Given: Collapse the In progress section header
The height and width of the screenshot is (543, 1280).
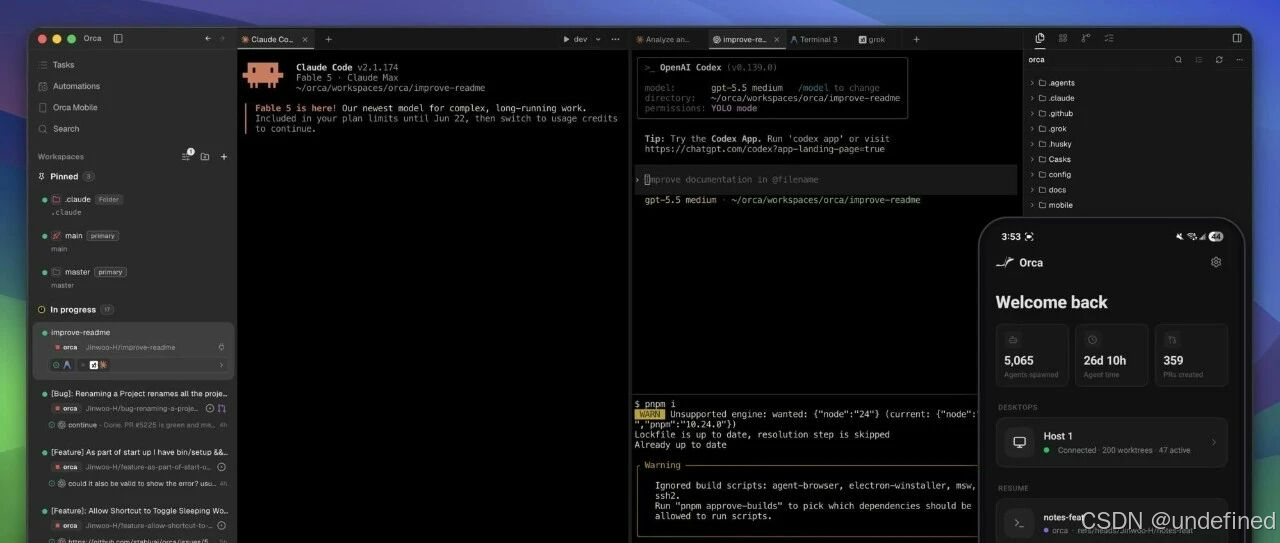Looking at the screenshot, I should pyautogui.click(x=75, y=310).
